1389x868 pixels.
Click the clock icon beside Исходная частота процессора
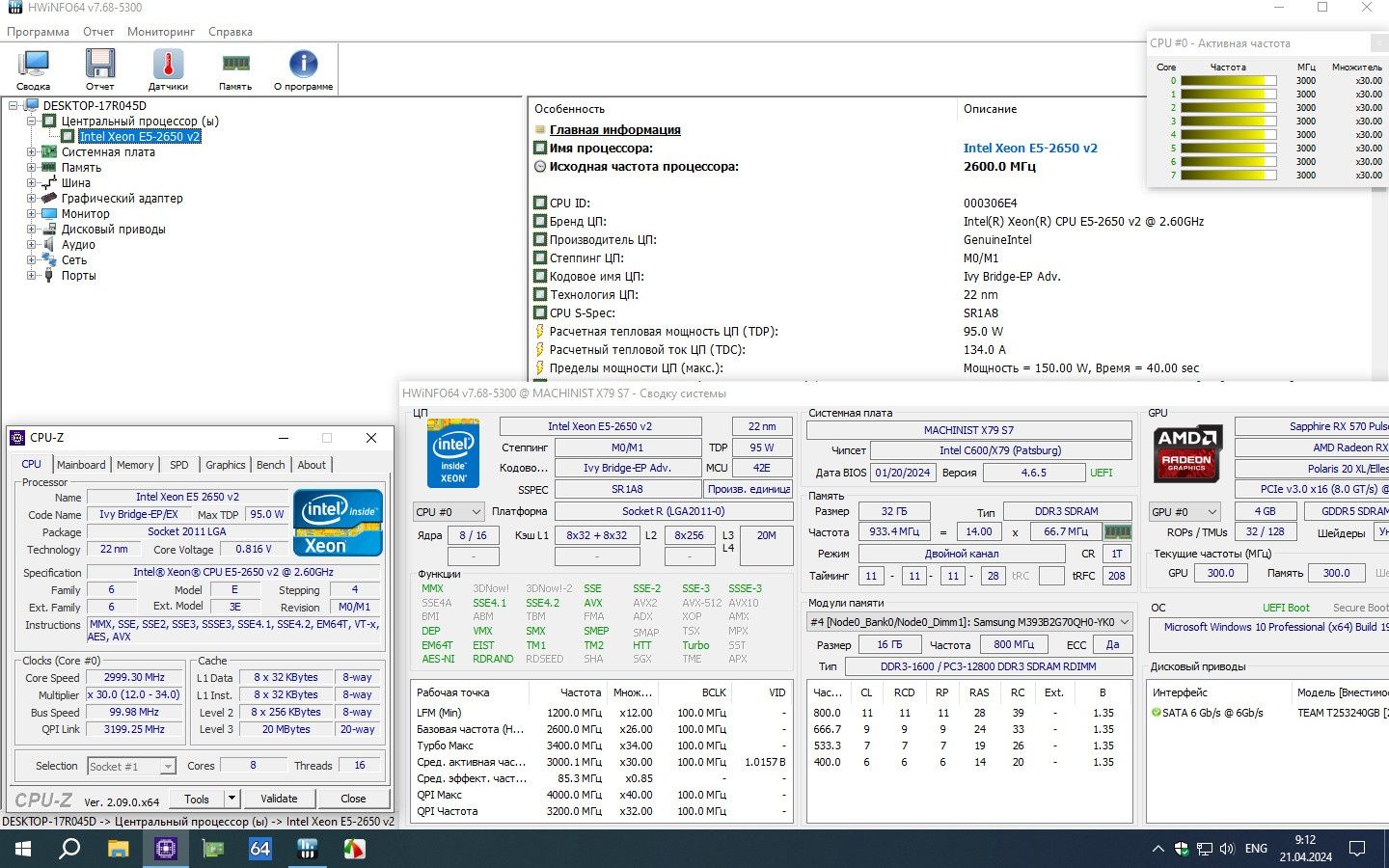(x=540, y=167)
